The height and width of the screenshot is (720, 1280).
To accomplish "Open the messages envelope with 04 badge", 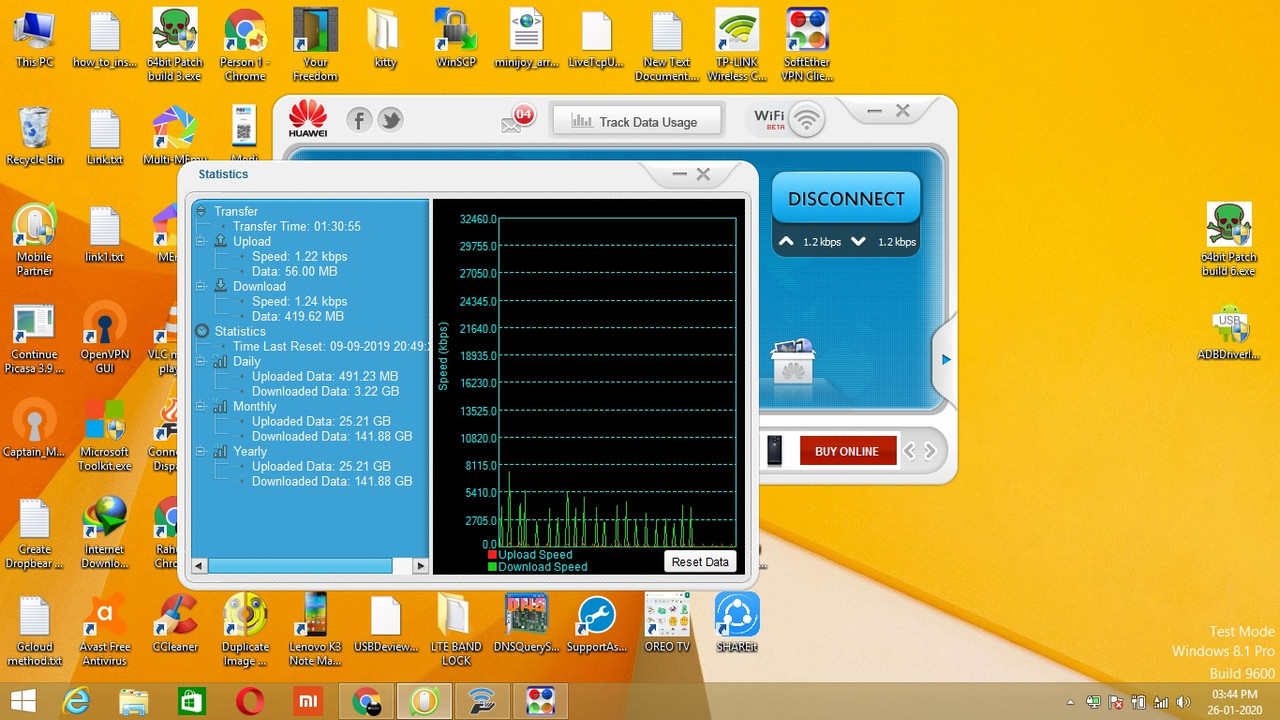I will coord(517,120).
